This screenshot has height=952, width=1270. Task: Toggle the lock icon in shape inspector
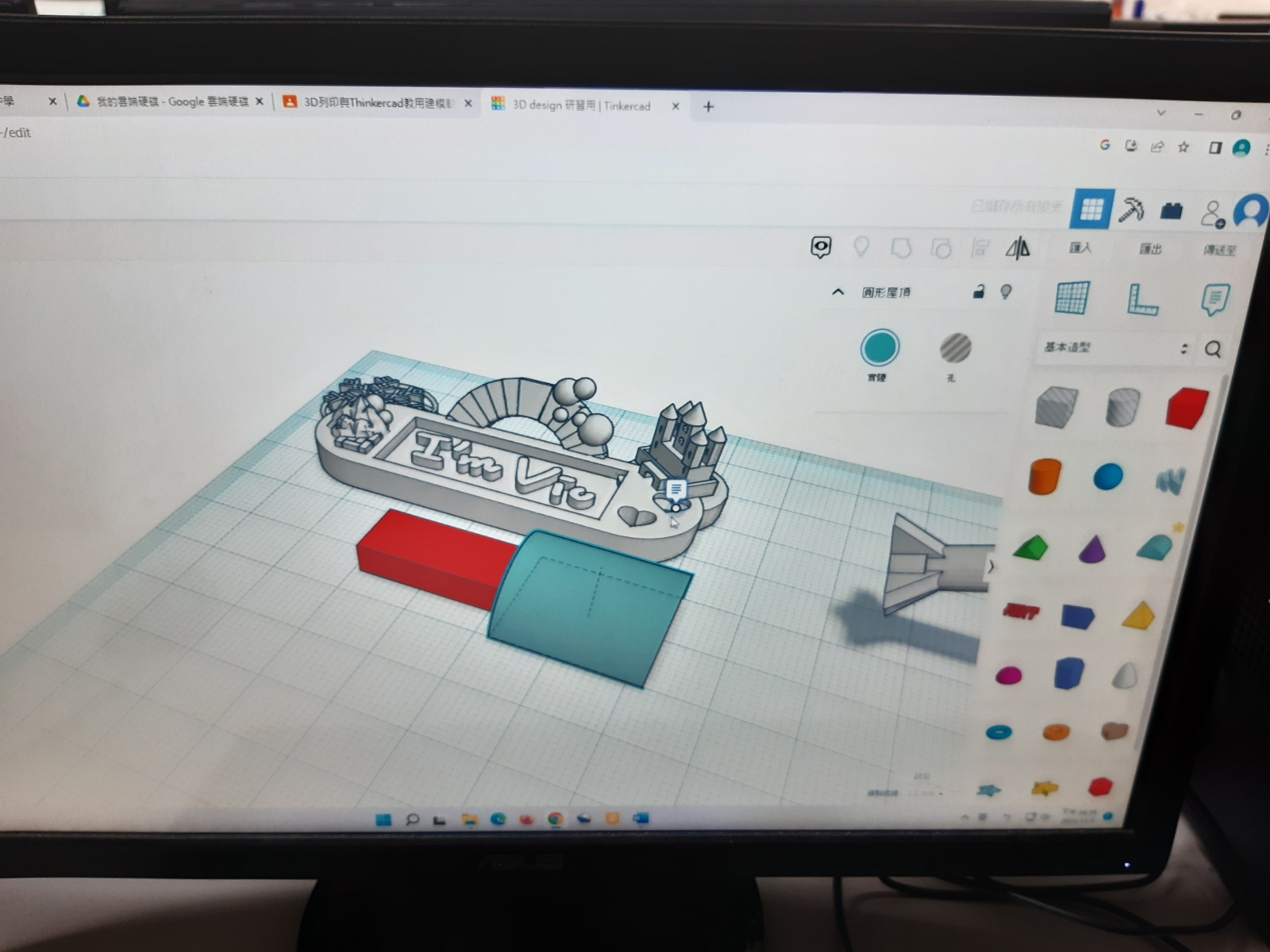tap(979, 291)
